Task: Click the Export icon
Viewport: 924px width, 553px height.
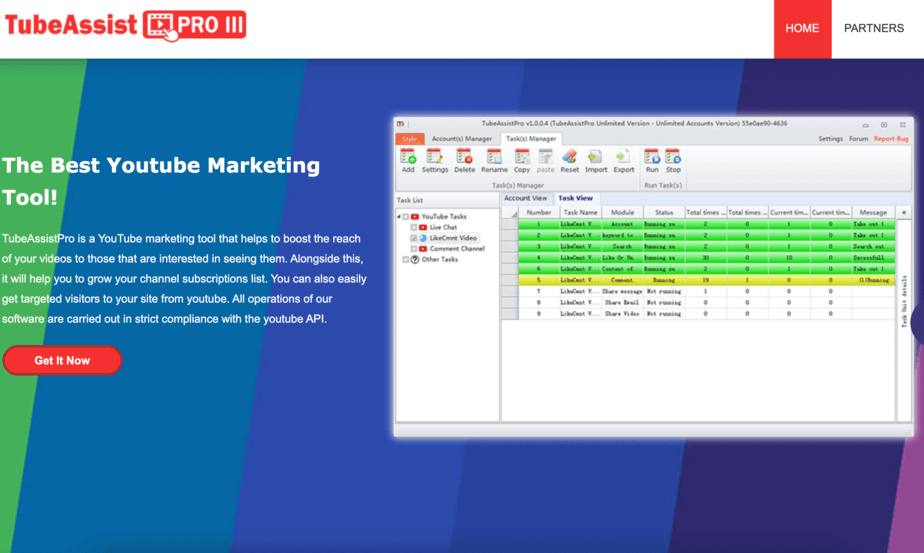Action: (x=623, y=157)
